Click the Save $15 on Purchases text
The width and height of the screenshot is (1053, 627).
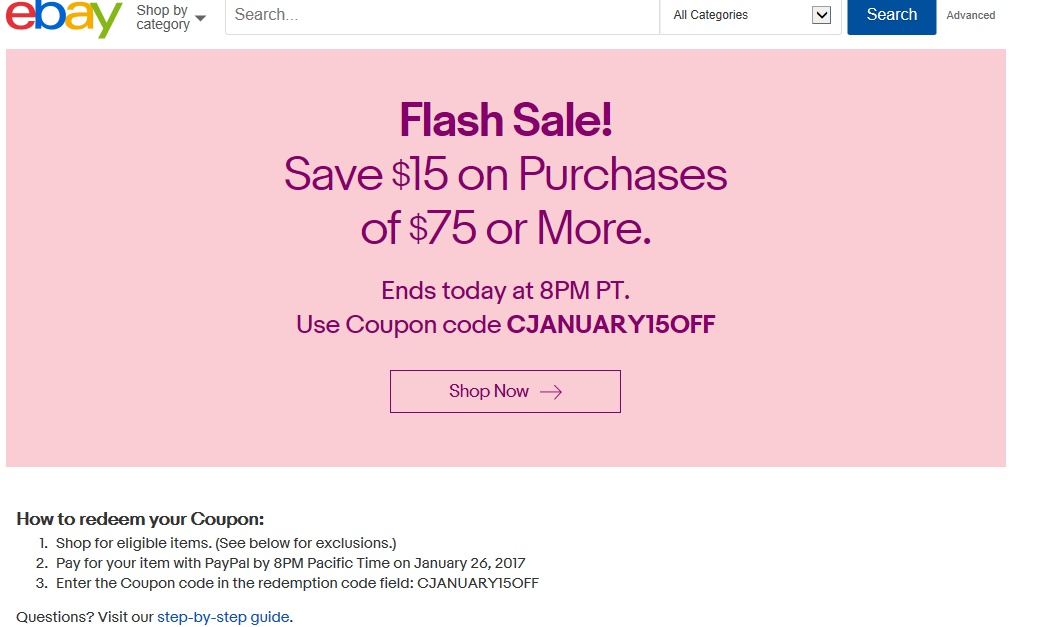505,174
